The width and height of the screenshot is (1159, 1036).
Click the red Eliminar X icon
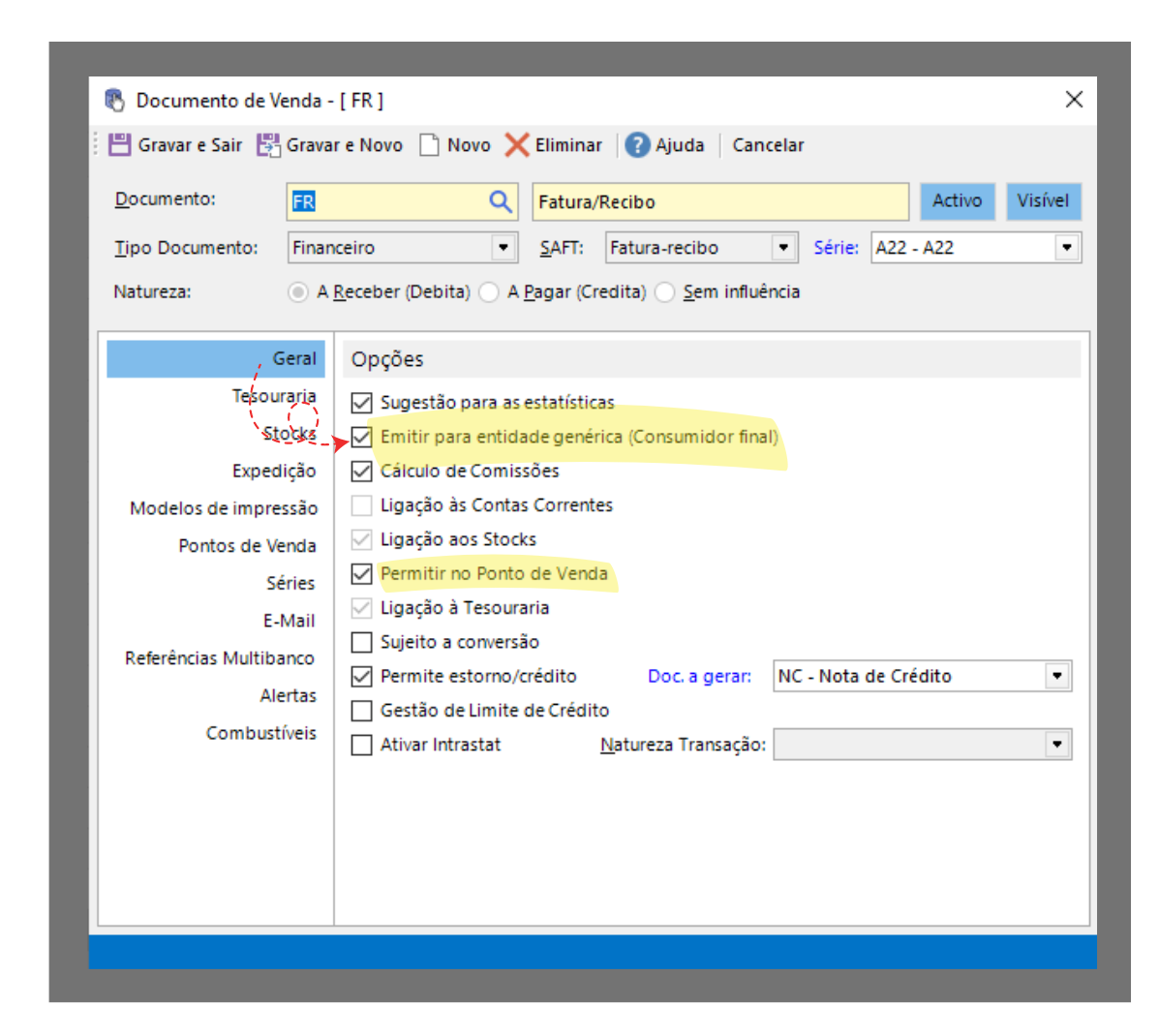click(x=517, y=145)
